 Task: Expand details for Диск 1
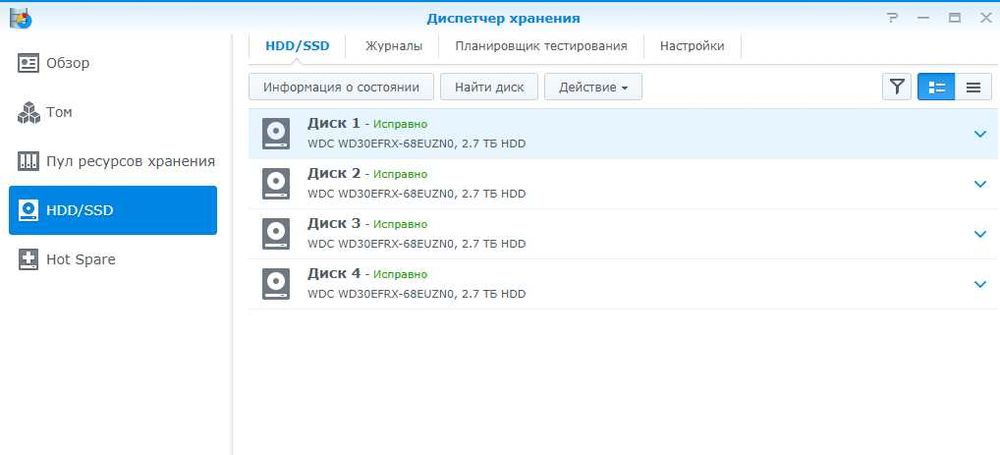click(x=980, y=134)
